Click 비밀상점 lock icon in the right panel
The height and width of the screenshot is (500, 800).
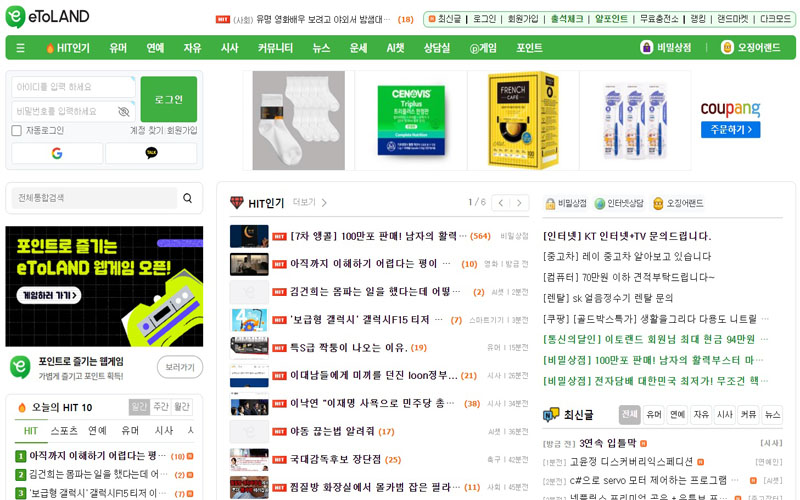(x=550, y=204)
